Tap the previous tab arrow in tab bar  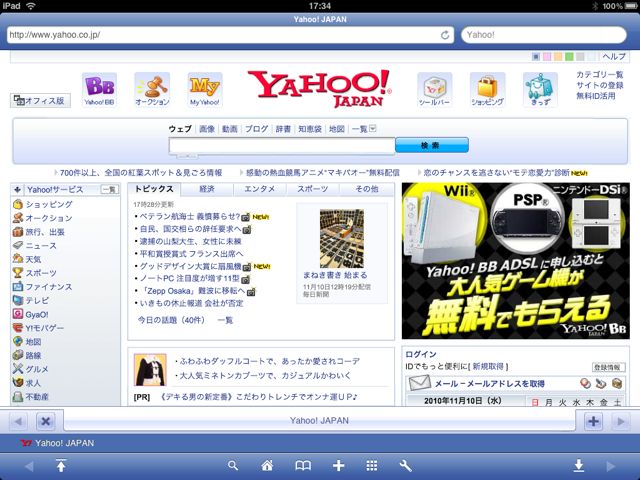click(x=18, y=421)
